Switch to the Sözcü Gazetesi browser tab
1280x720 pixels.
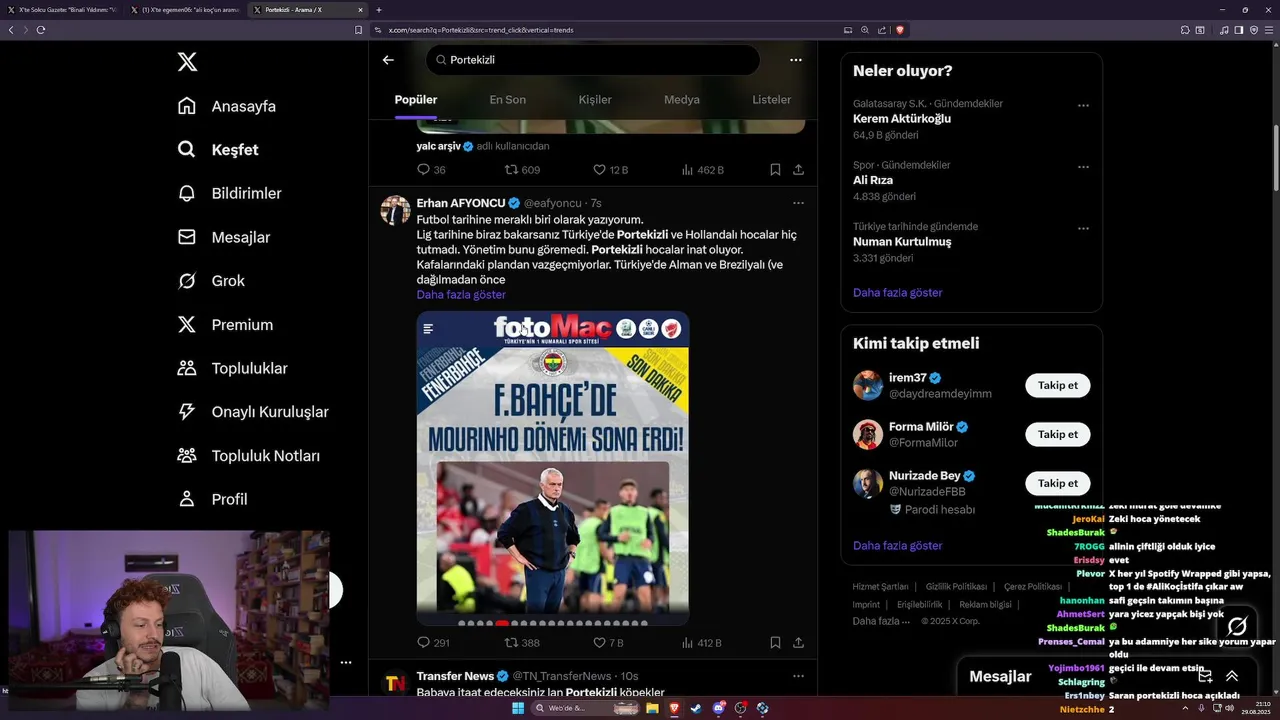(62, 10)
